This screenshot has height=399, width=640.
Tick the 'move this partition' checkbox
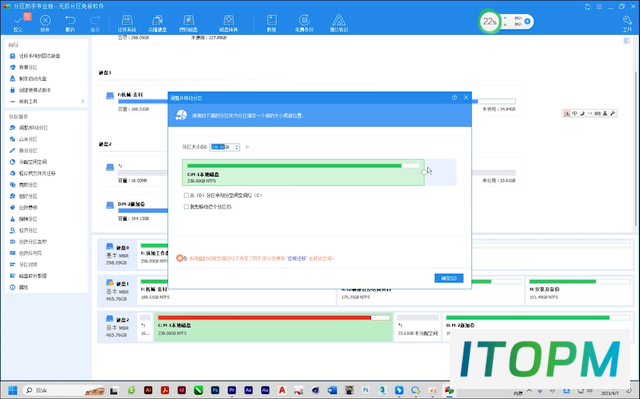coord(186,207)
